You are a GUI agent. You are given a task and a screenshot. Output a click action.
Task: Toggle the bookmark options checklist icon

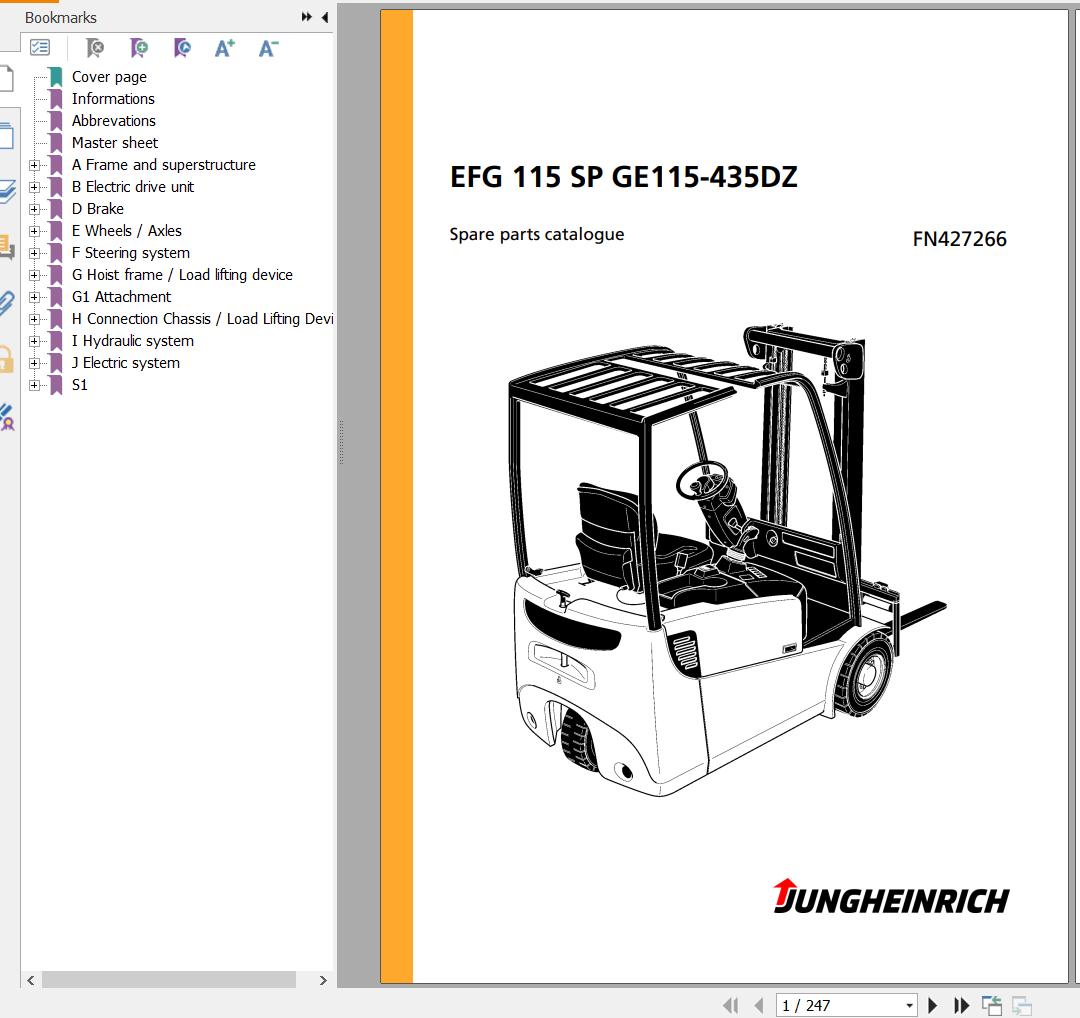[40, 48]
